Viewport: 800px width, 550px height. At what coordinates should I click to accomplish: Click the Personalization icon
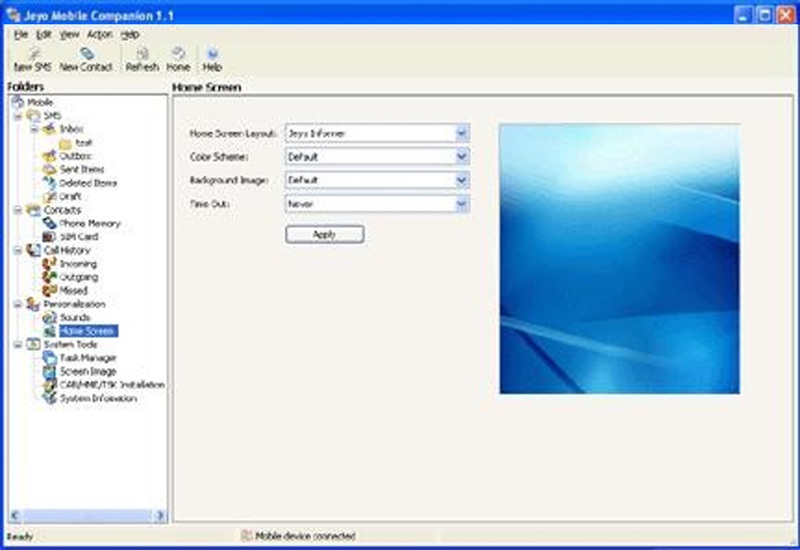point(34,304)
